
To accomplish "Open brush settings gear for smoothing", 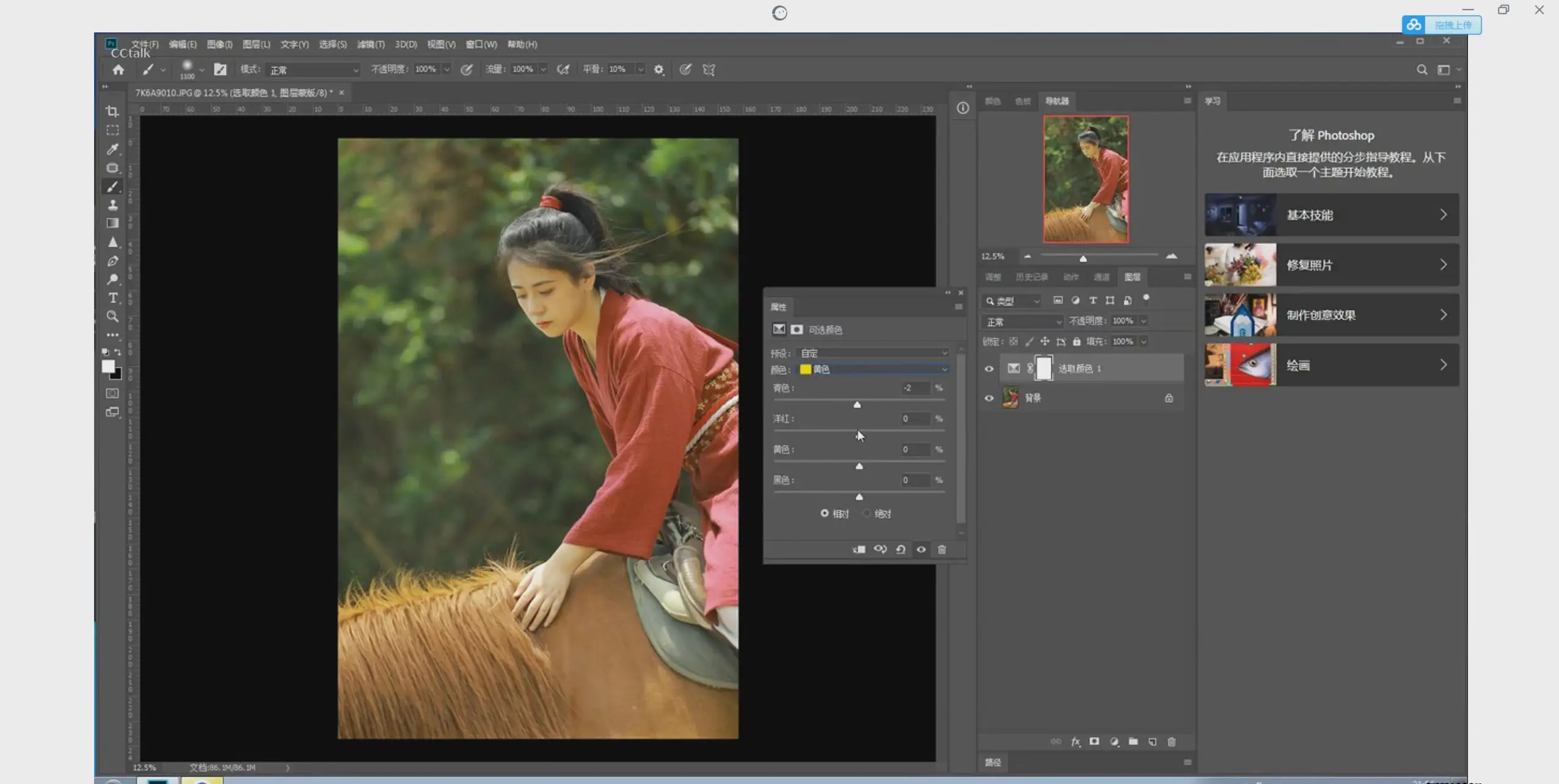I will (x=659, y=70).
